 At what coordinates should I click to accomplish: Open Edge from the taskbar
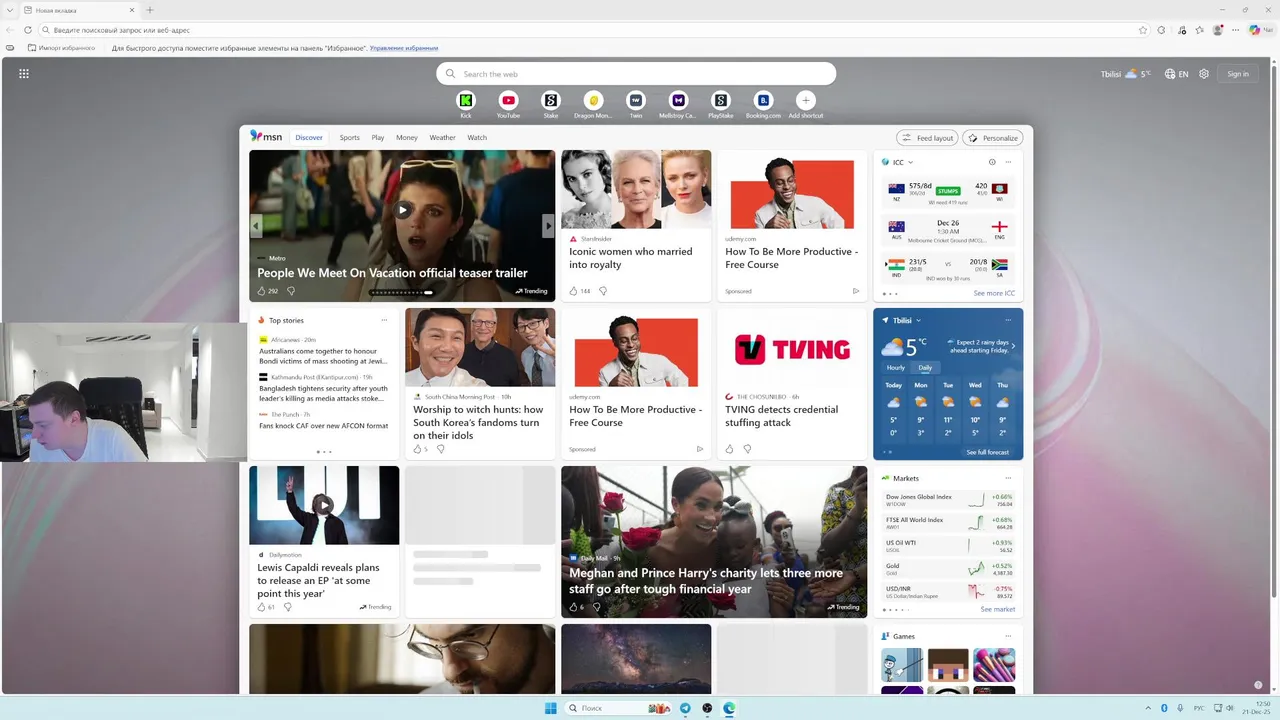[x=729, y=708]
